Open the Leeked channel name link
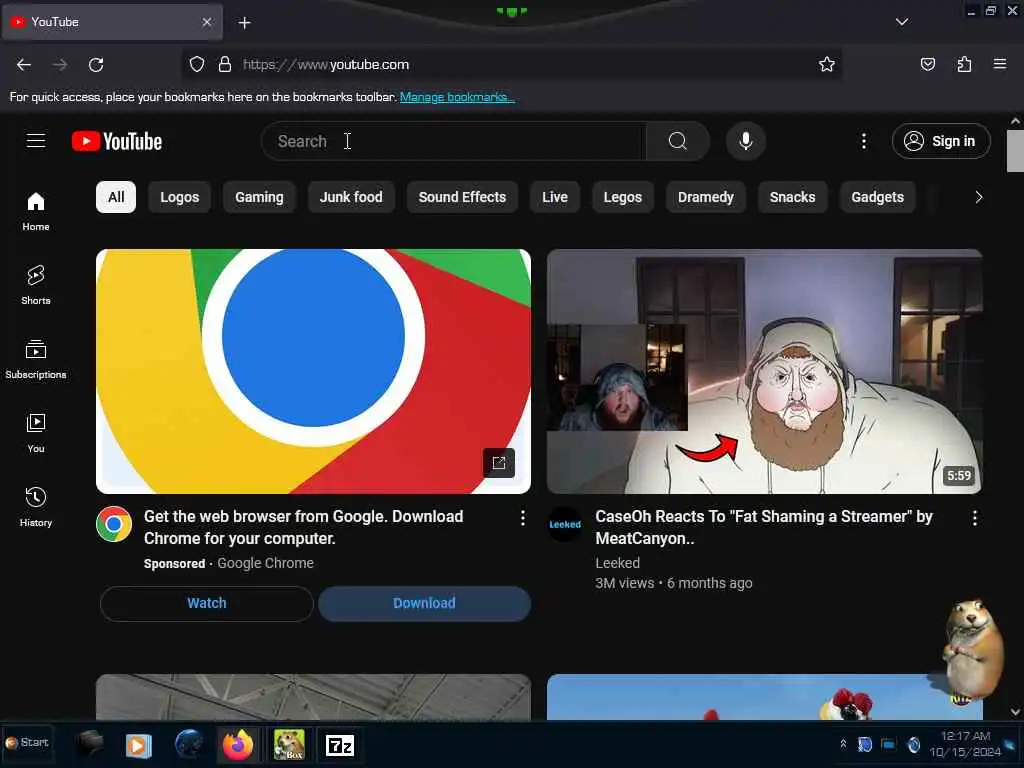Image resolution: width=1024 pixels, height=768 pixels. 618,563
